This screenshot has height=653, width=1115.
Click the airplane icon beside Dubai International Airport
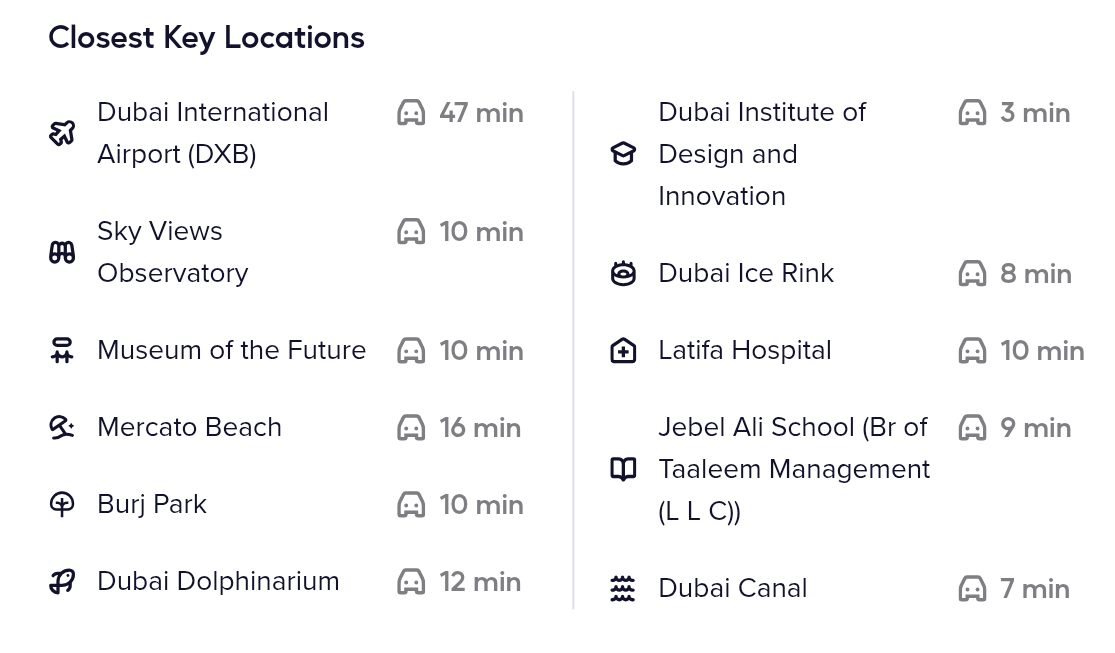pyautogui.click(x=62, y=133)
